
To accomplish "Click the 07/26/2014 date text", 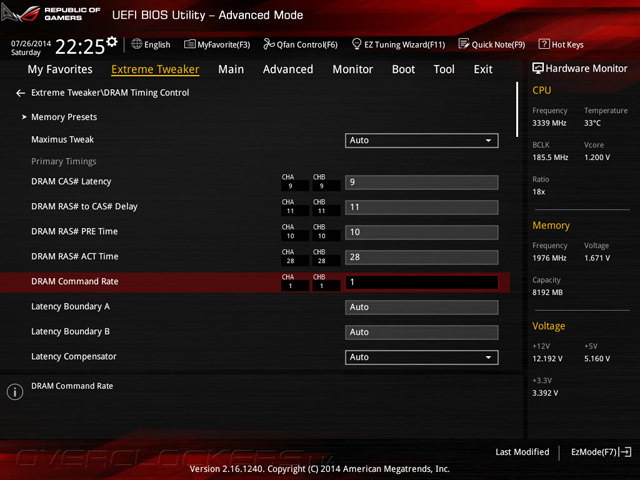I will [x=31, y=43].
